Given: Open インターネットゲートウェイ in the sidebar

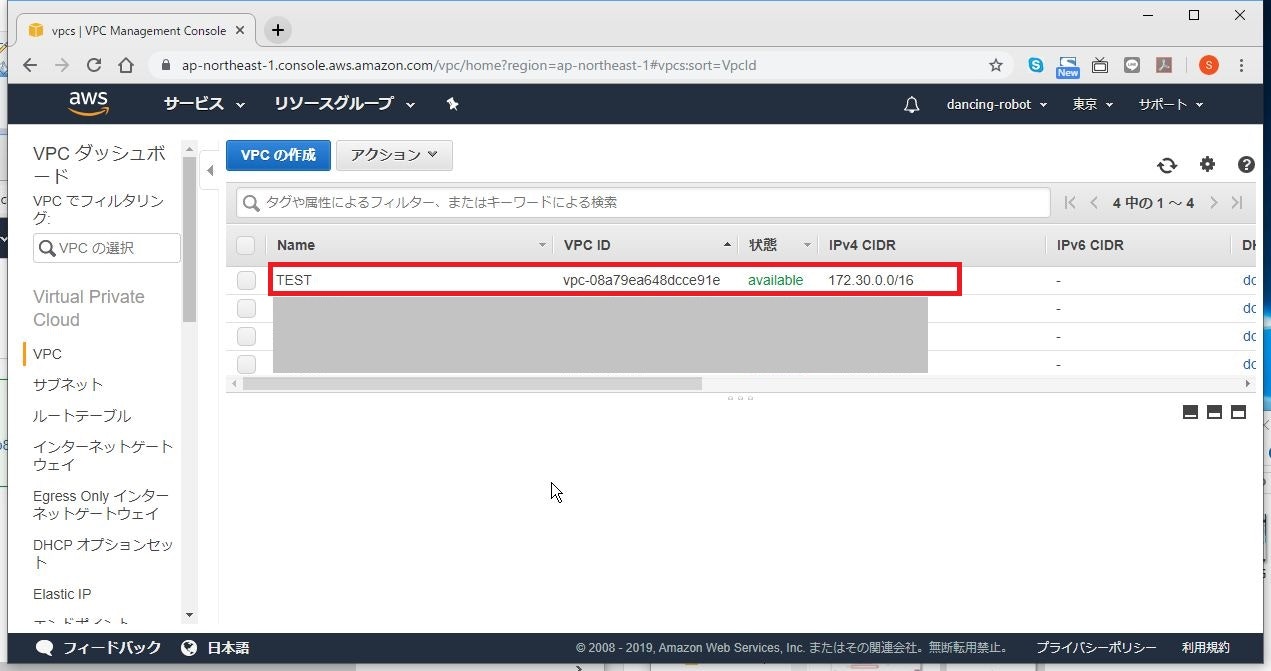Looking at the screenshot, I should pyautogui.click(x=103, y=455).
